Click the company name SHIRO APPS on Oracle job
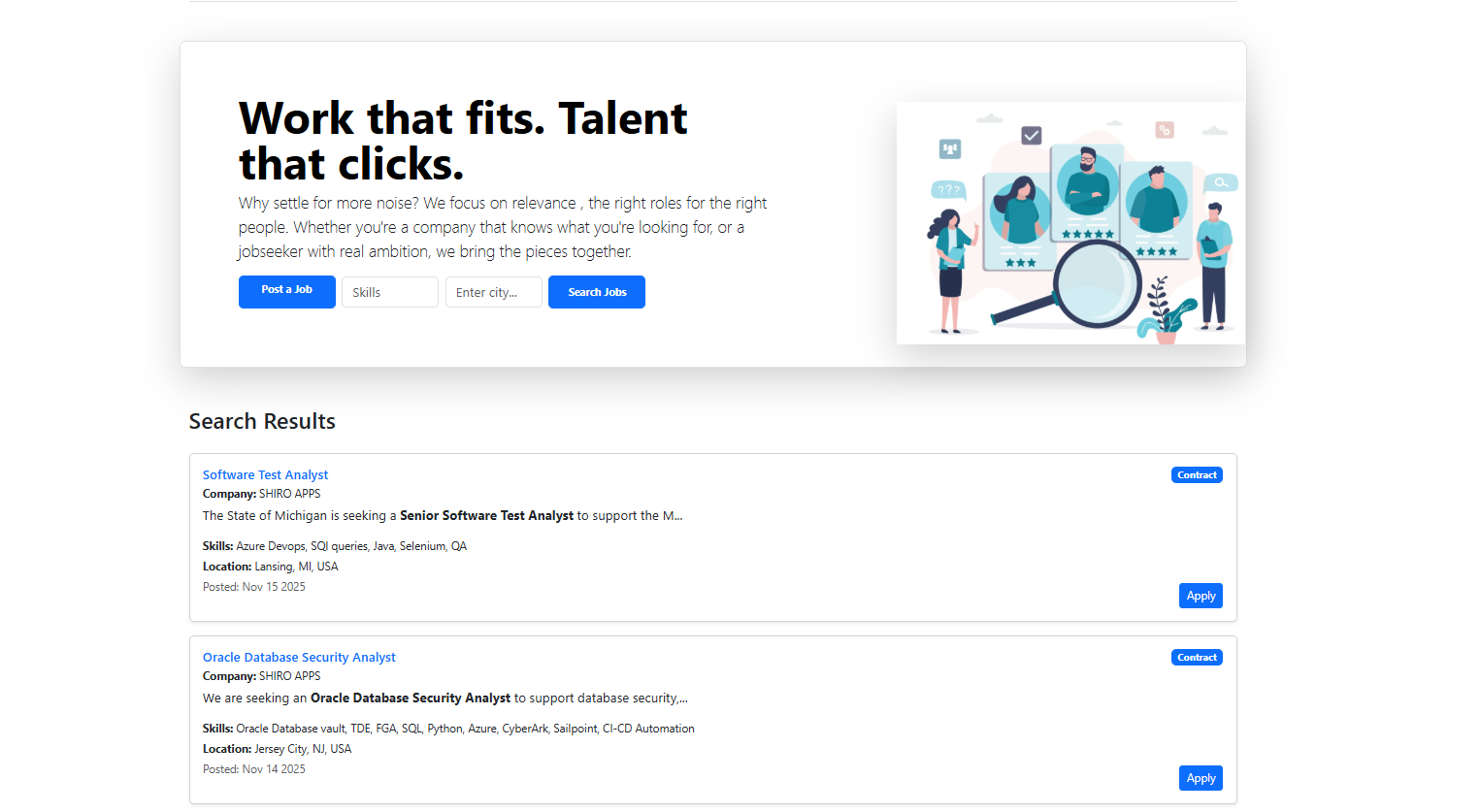The width and height of the screenshot is (1481, 812). tap(289, 675)
